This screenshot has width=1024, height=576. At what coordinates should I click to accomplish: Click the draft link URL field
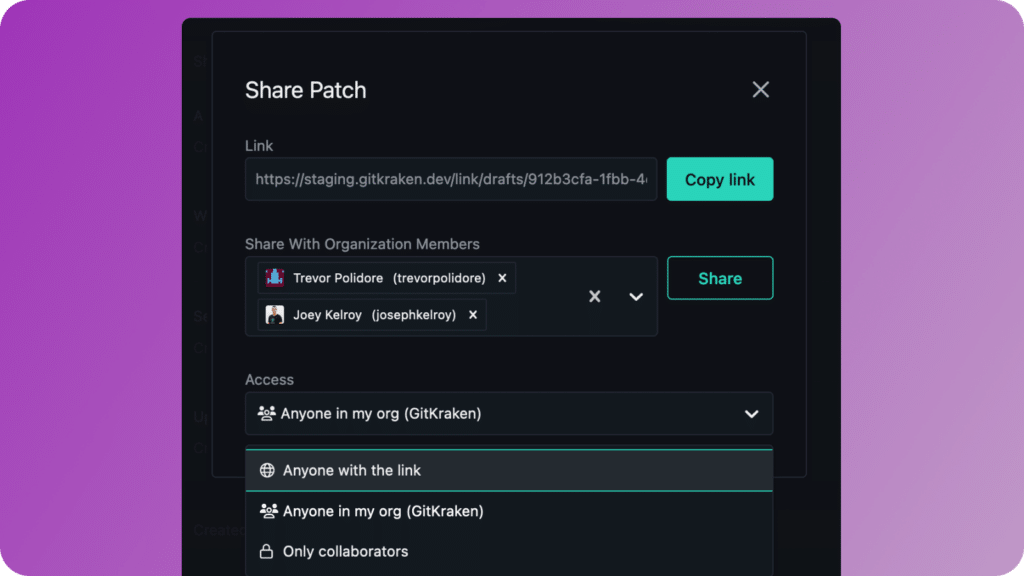[451, 179]
